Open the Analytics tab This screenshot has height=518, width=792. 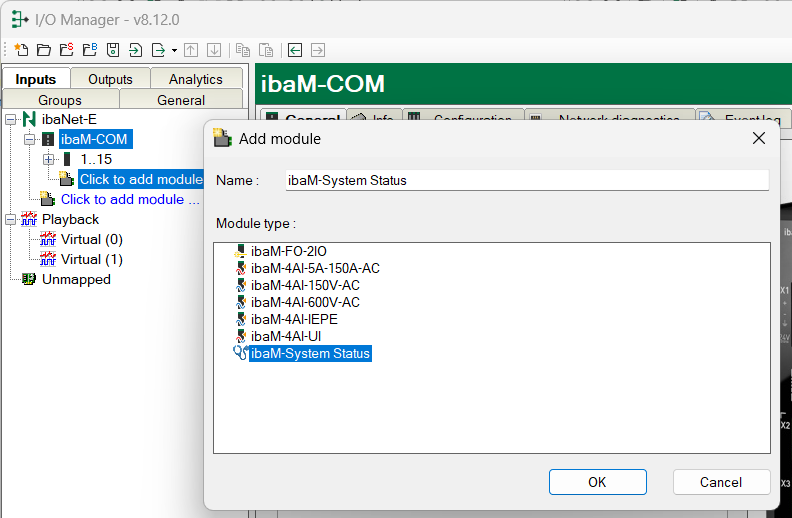pyautogui.click(x=196, y=79)
